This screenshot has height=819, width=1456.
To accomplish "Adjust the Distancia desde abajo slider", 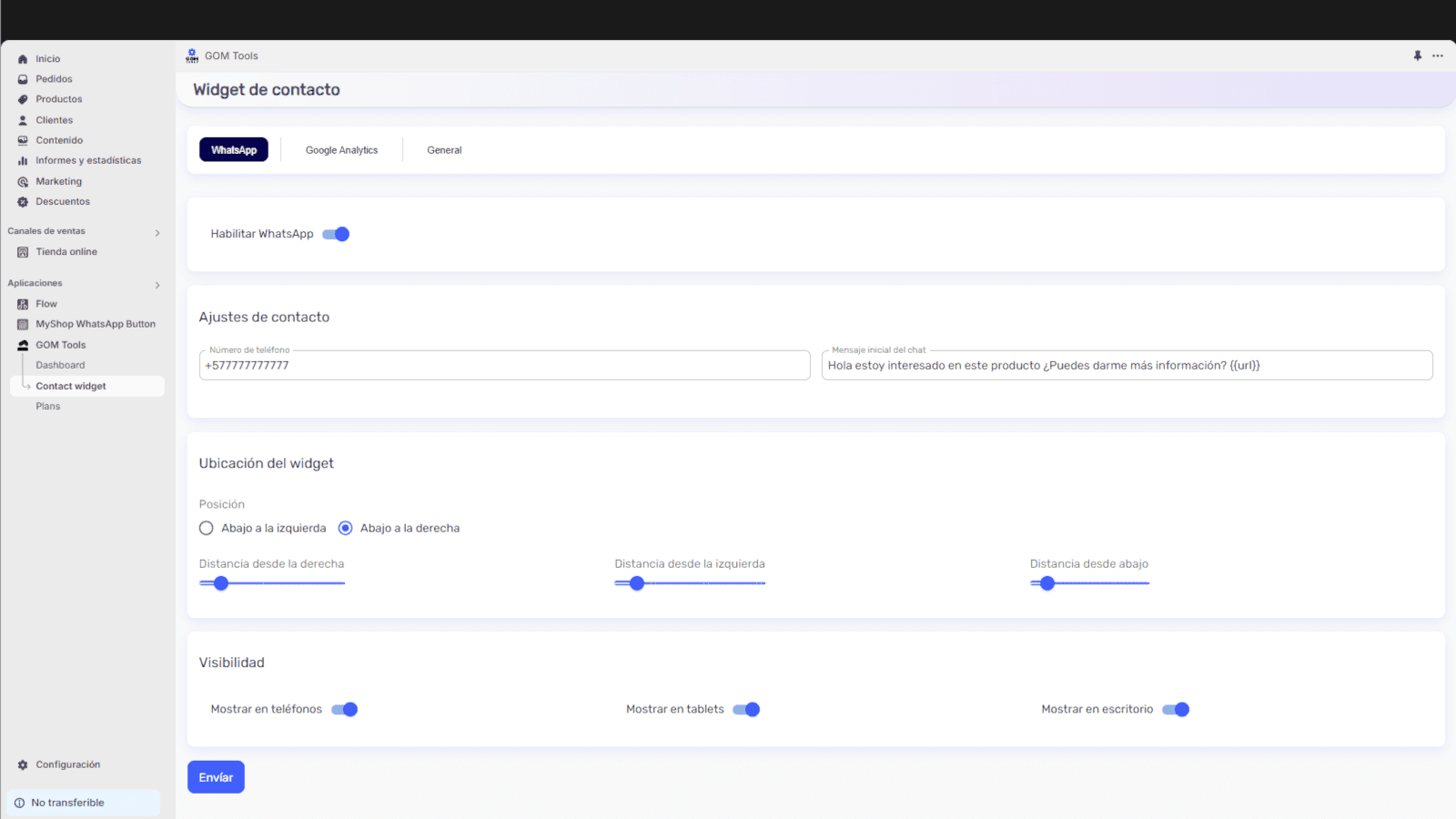I will tap(1047, 583).
